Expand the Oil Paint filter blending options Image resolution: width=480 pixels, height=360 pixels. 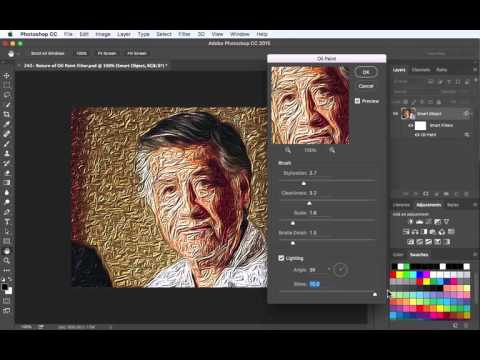click(x=467, y=134)
